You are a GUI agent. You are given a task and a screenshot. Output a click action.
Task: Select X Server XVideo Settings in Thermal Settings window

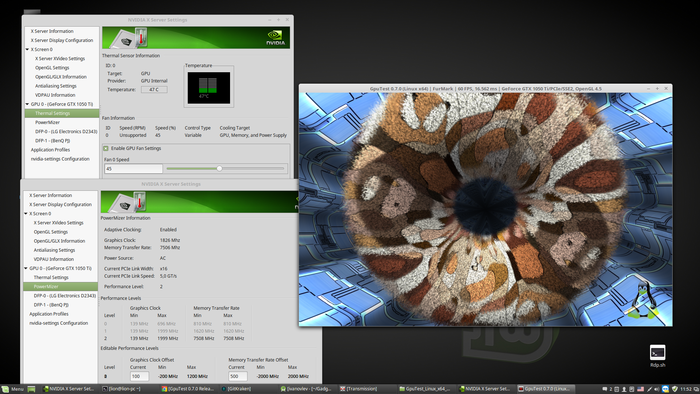(x=60, y=58)
